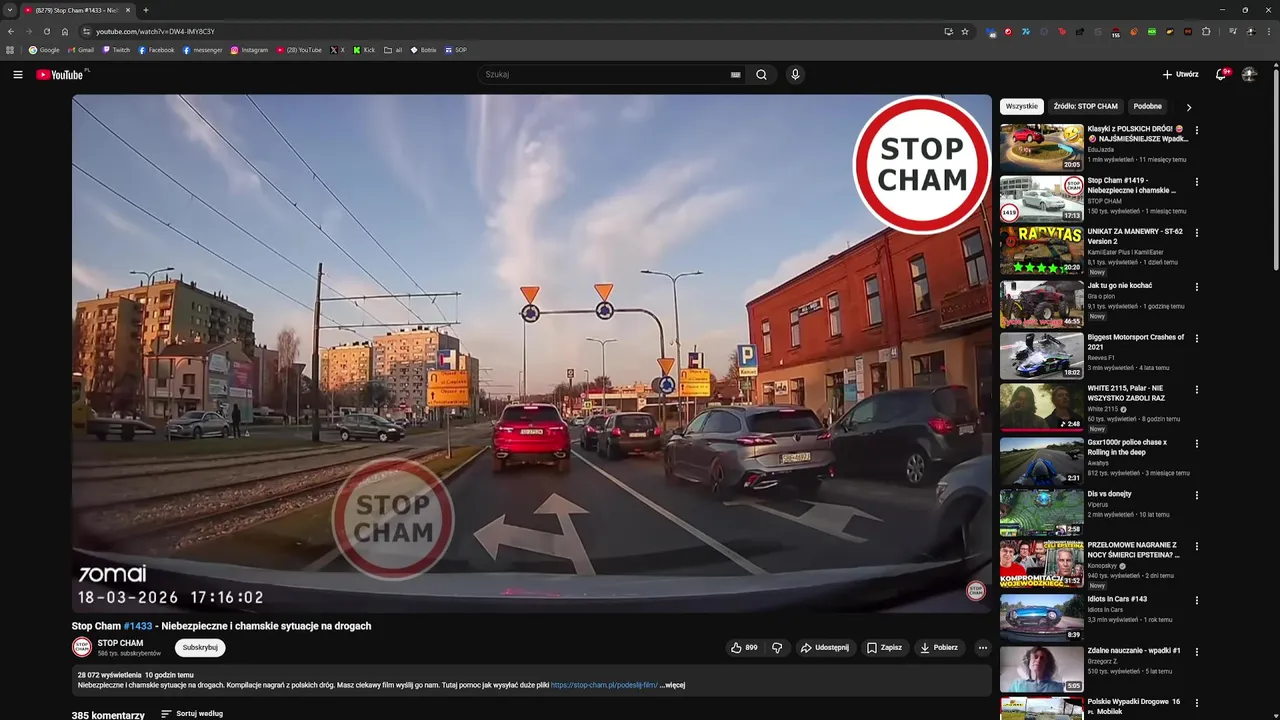
Task: Open options for Klasyki z POLSKICH DRÓG video
Action: click(x=1196, y=130)
